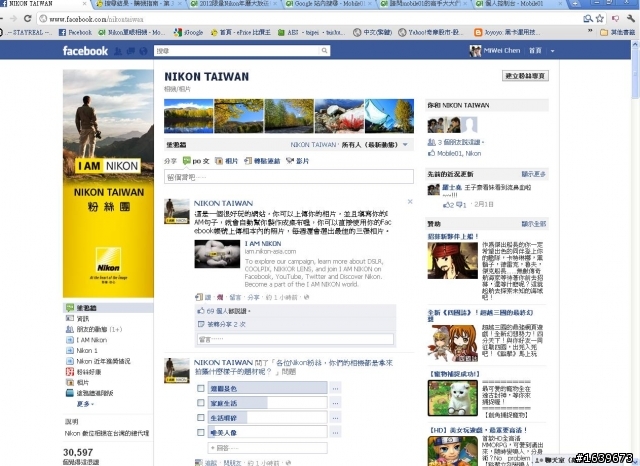
Task: Click the comment box under the I AM NIKON post
Action: point(296,339)
